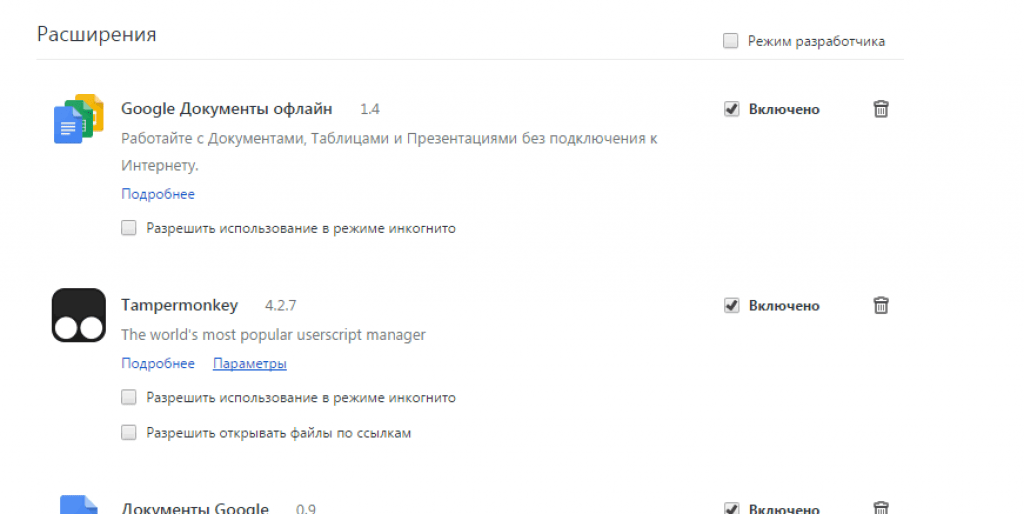Click the Расширения page heading
Screen dimensions: 1024x514
[x=97, y=34]
